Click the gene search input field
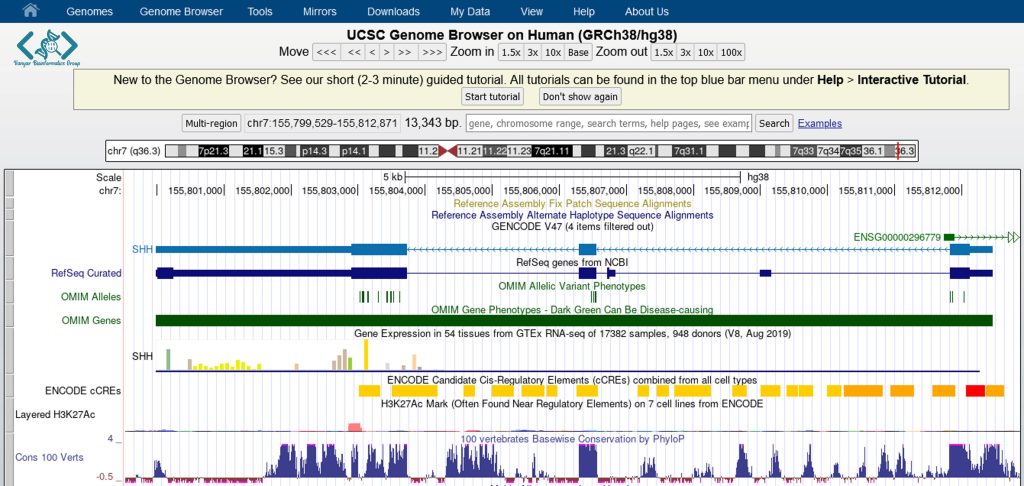1024x486 pixels. tap(608, 123)
